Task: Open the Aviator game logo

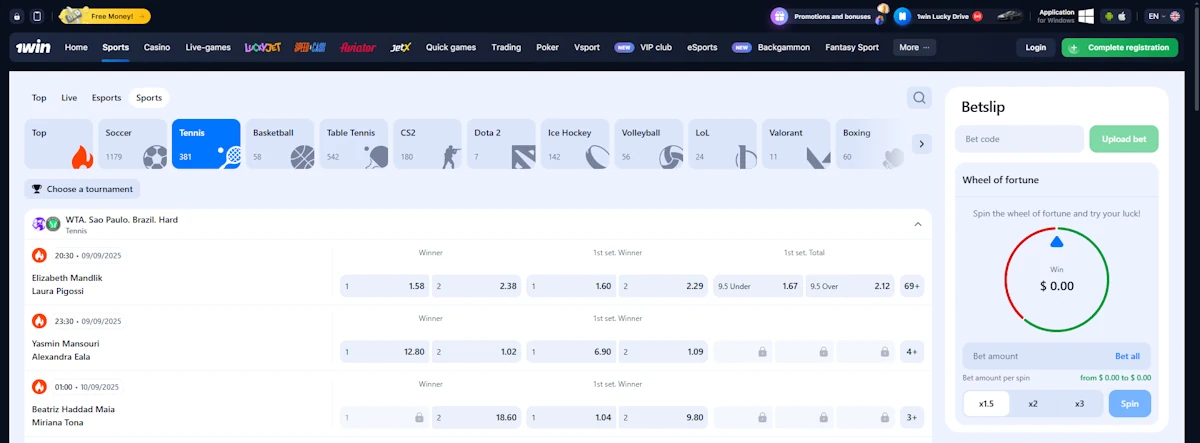Action: tap(358, 47)
